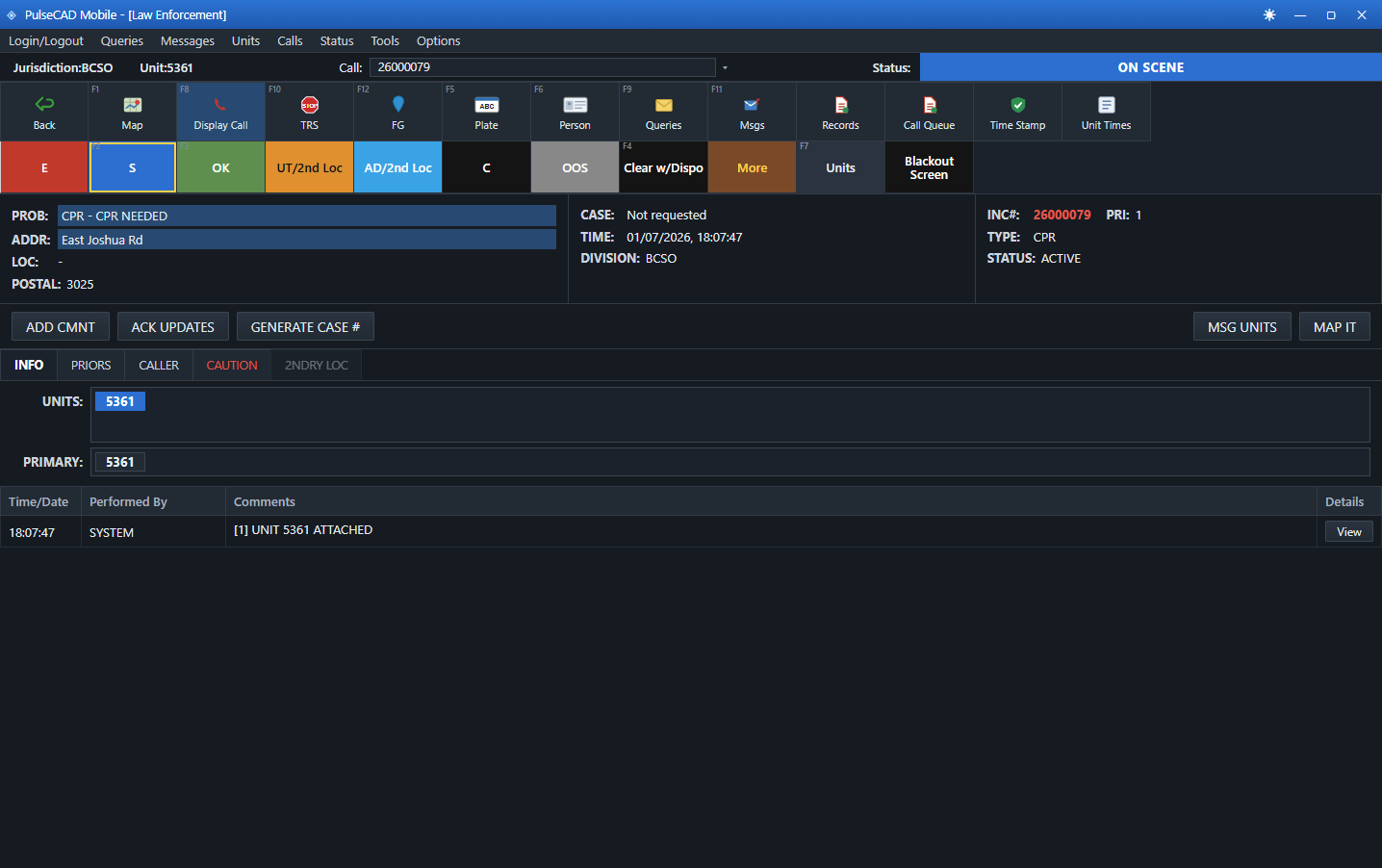Select 5361 in the PRIMARY field
This screenshot has width=1382, height=868.
click(x=120, y=462)
